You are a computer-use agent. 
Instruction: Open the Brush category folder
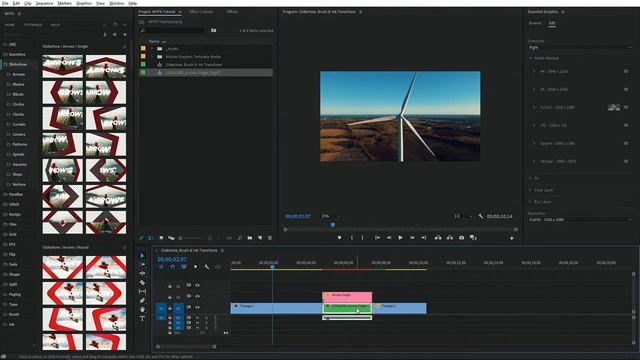(x=13, y=315)
